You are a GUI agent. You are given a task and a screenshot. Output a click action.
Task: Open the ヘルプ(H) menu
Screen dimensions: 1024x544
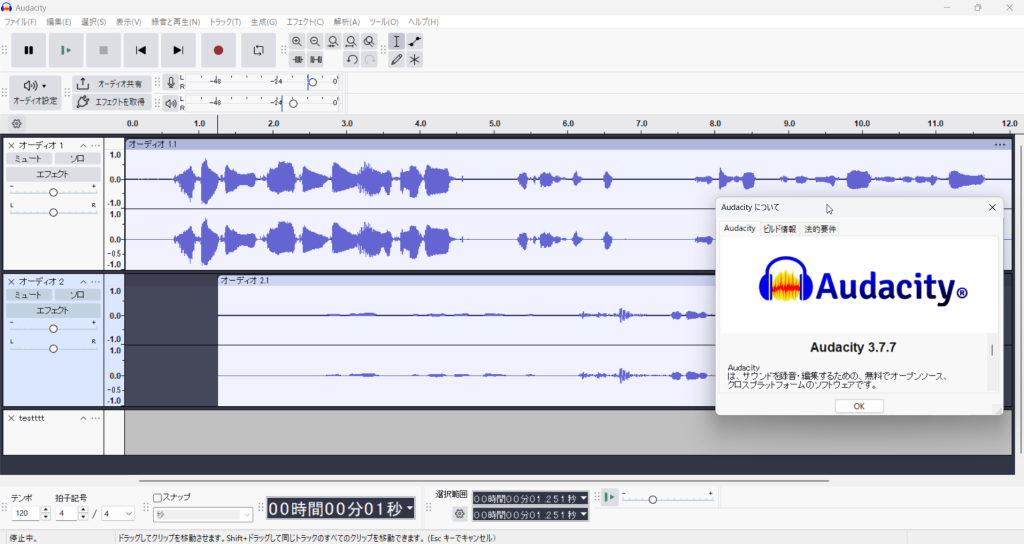[x=423, y=22]
